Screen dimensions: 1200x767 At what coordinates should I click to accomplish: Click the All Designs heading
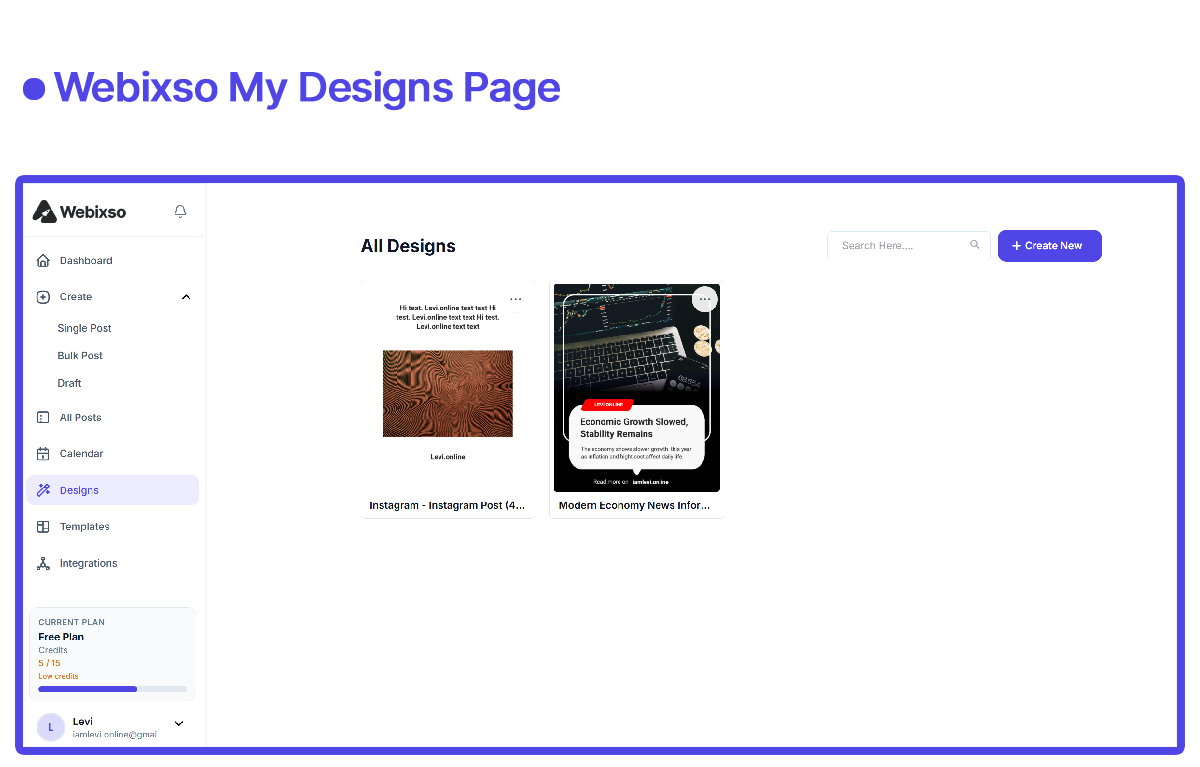pos(408,246)
